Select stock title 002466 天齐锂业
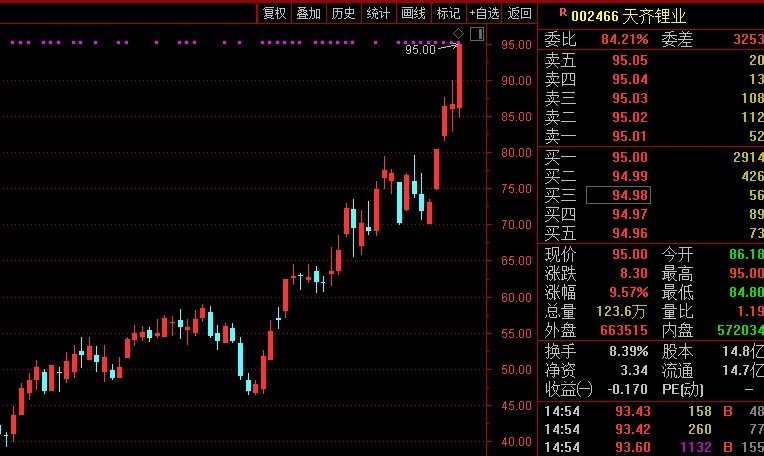764x456 pixels. coord(628,17)
